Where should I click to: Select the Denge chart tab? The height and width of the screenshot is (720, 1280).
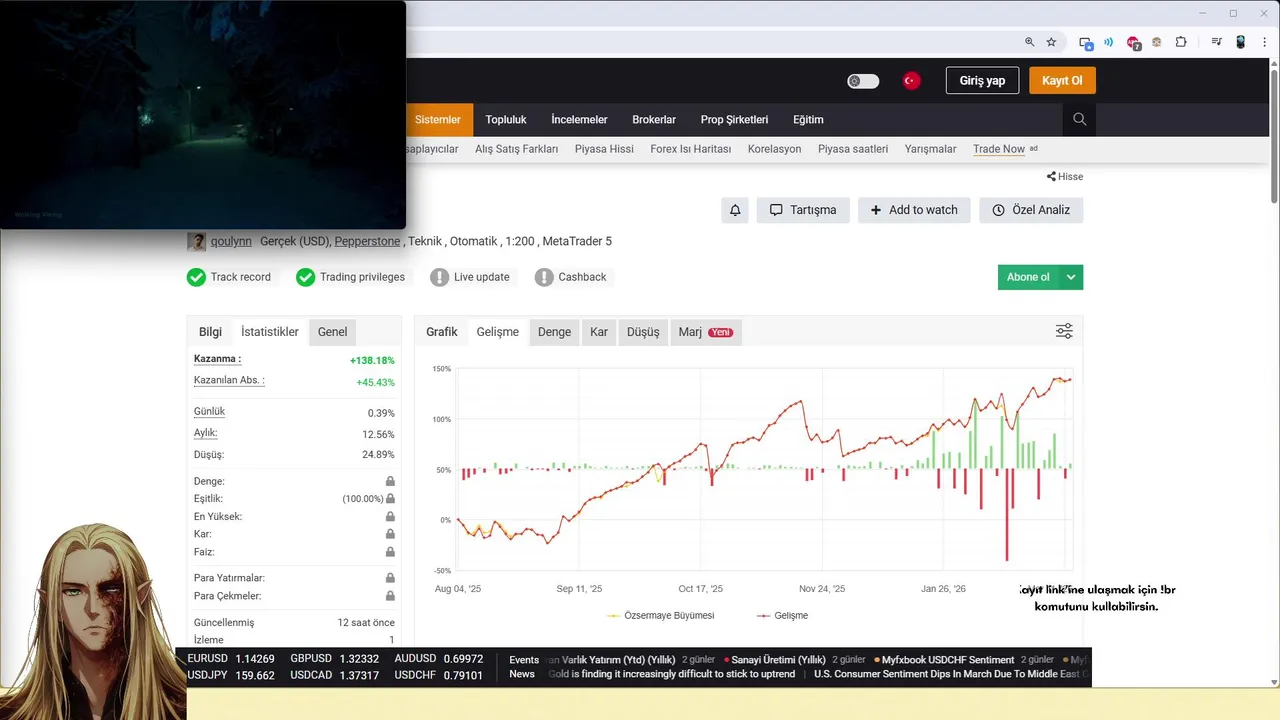coord(554,332)
